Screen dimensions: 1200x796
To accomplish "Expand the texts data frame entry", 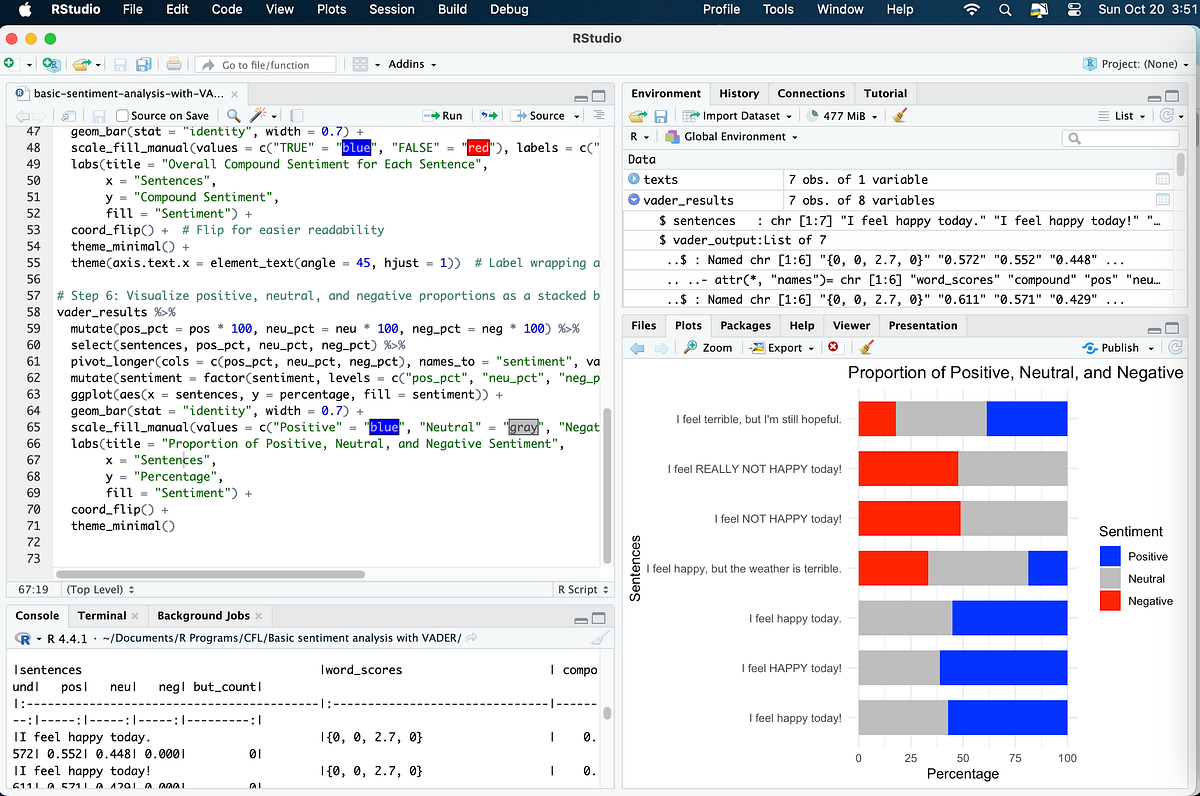I will click(x=636, y=179).
